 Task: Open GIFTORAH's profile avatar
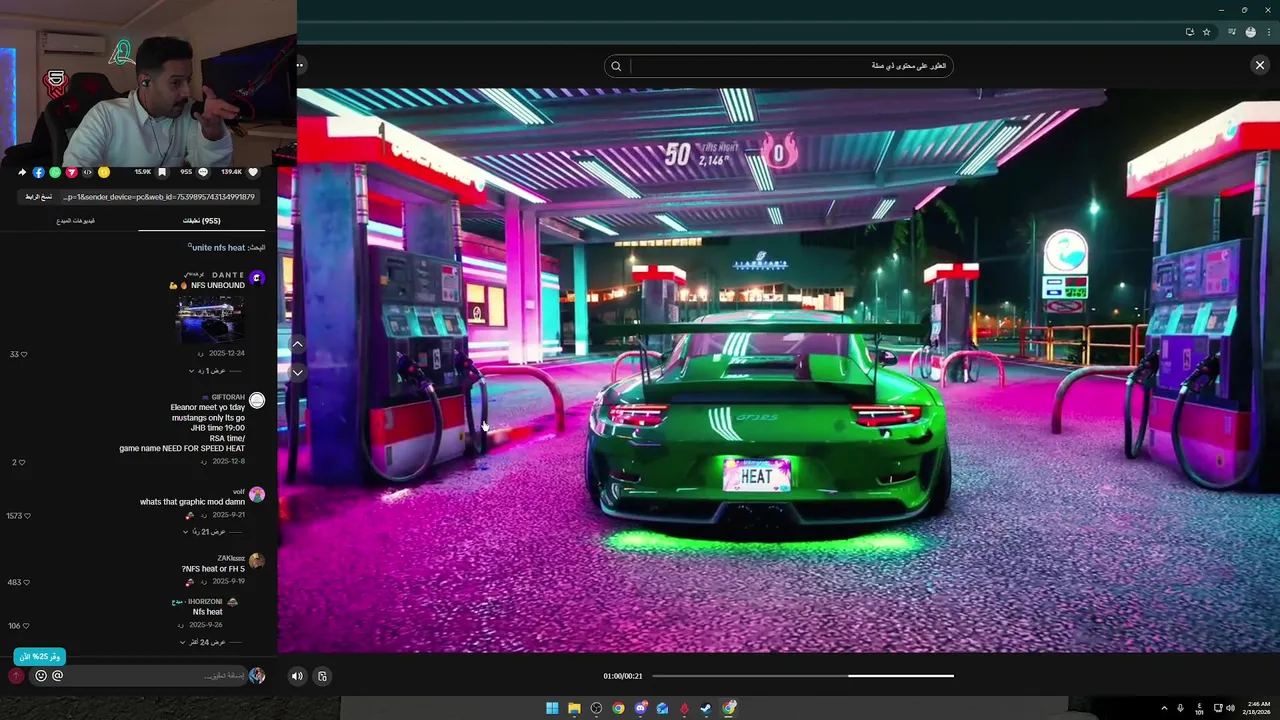257,400
